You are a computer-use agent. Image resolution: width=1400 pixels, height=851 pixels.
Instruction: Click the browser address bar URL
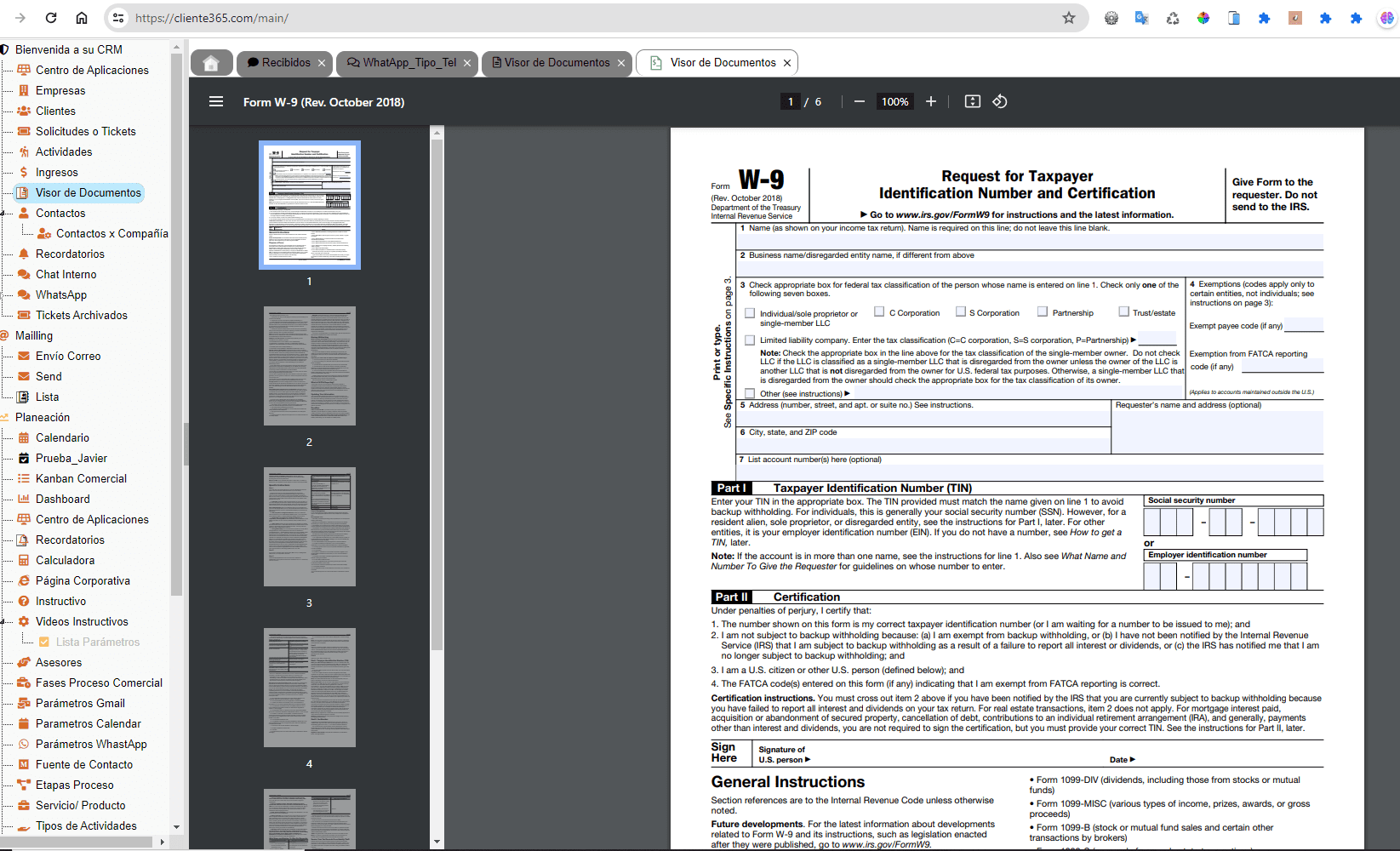[212, 18]
